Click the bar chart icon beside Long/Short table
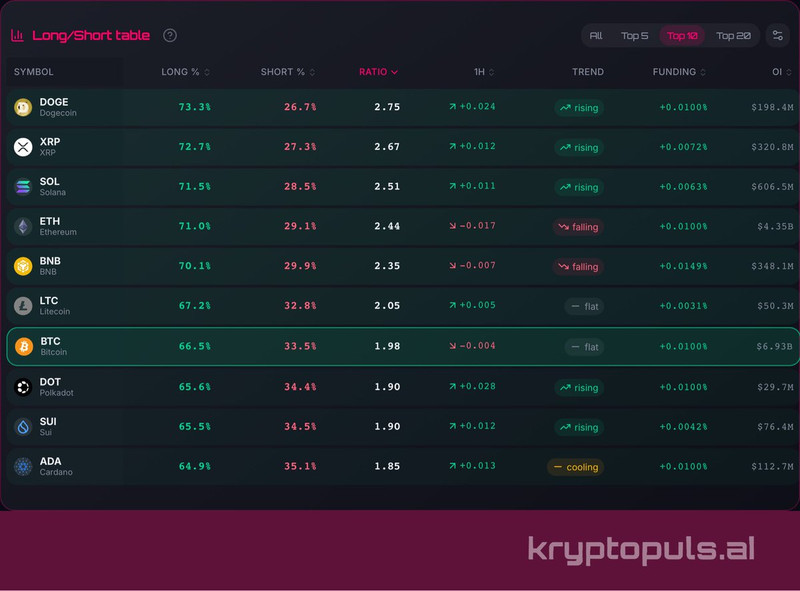The image size is (800, 591). point(17,35)
